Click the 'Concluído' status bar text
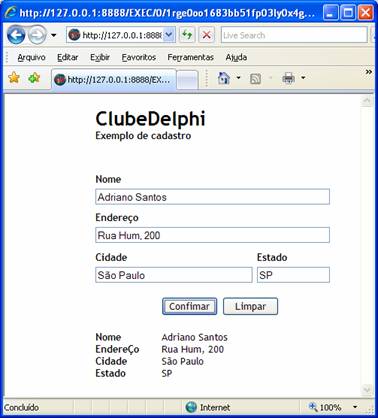The width and height of the screenshot is (378, 418). click(21, 407)
